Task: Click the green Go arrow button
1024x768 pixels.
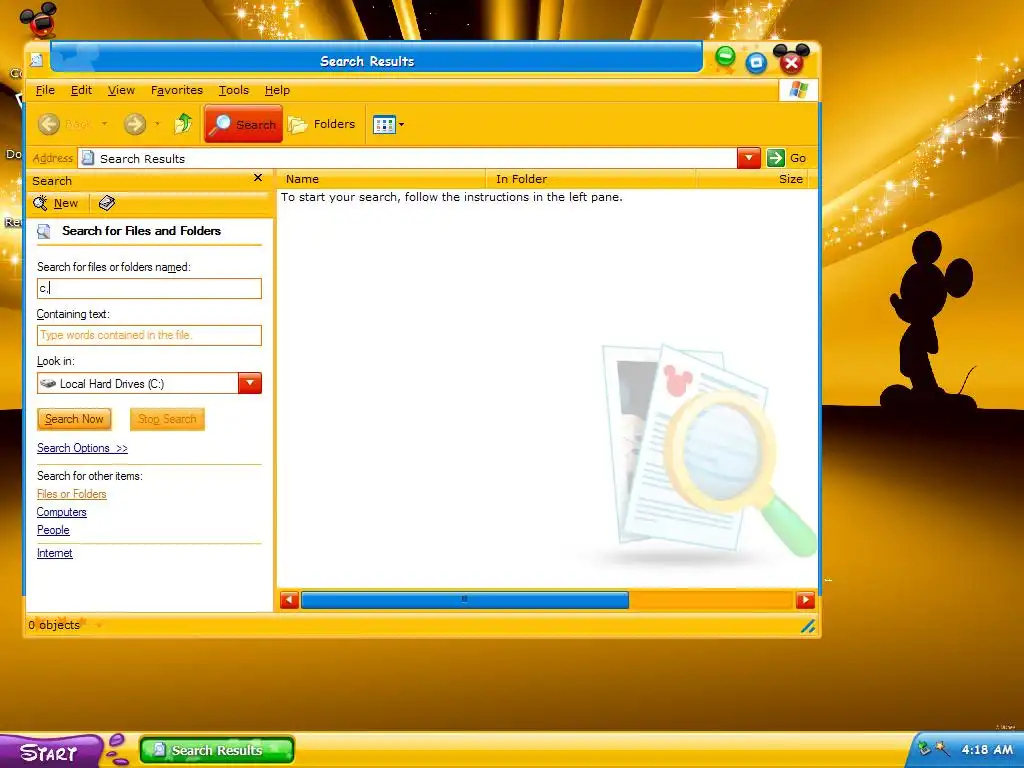Action: (x=775, y=158)
